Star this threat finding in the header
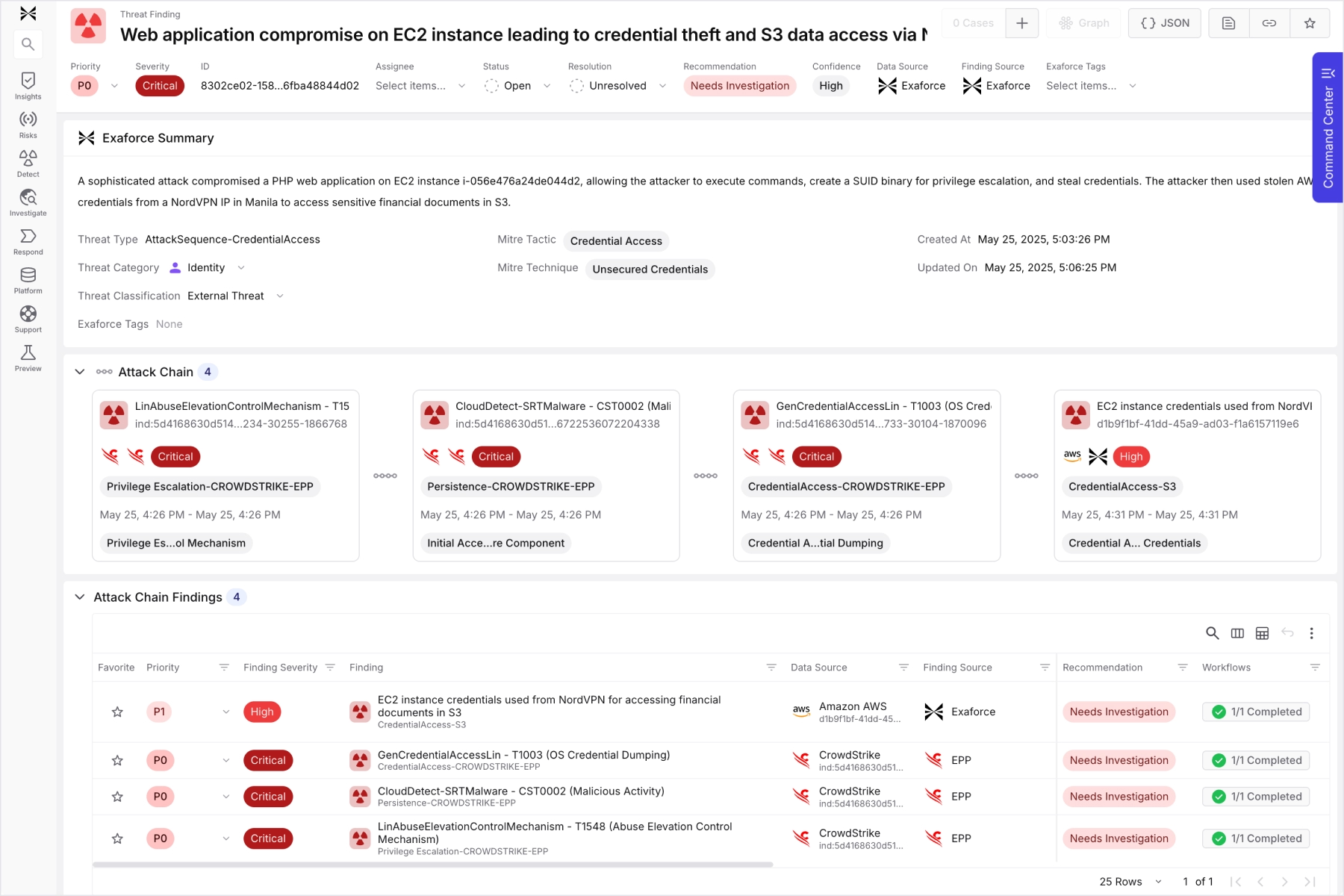The height and width of the screenshot is (896, 1344). [x=1310, y=23]
